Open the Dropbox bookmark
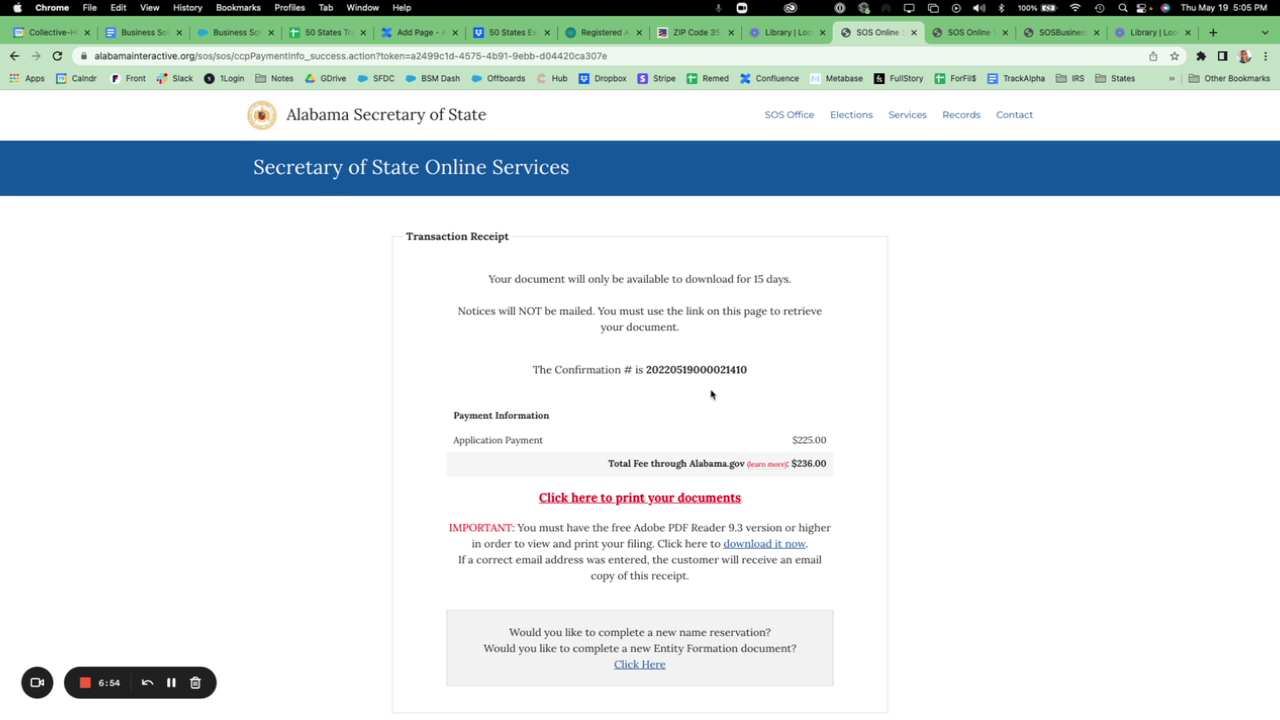This screenshot has width=1280, height=720. tap(603, 78)
